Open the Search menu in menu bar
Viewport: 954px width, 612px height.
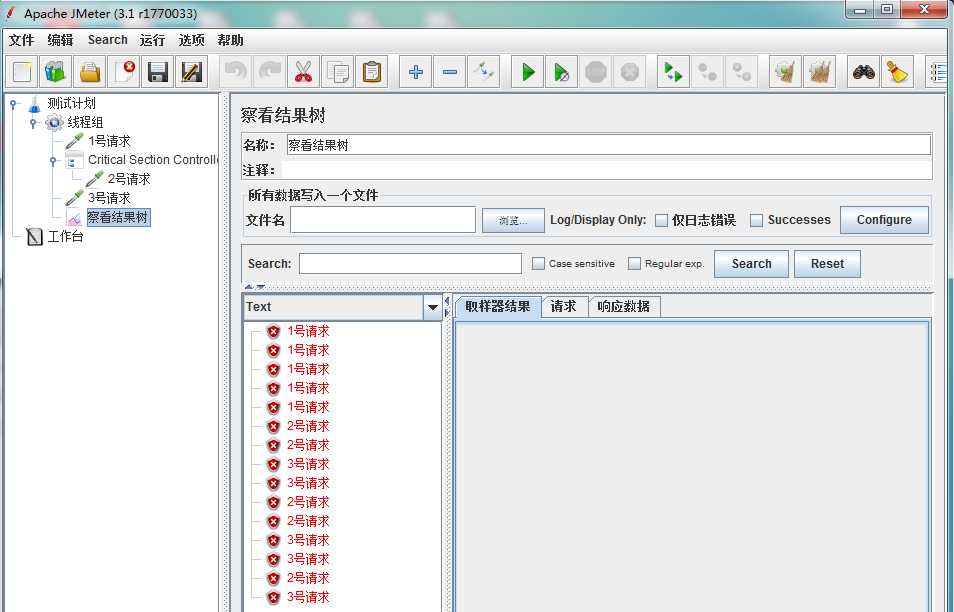point(108,40)
